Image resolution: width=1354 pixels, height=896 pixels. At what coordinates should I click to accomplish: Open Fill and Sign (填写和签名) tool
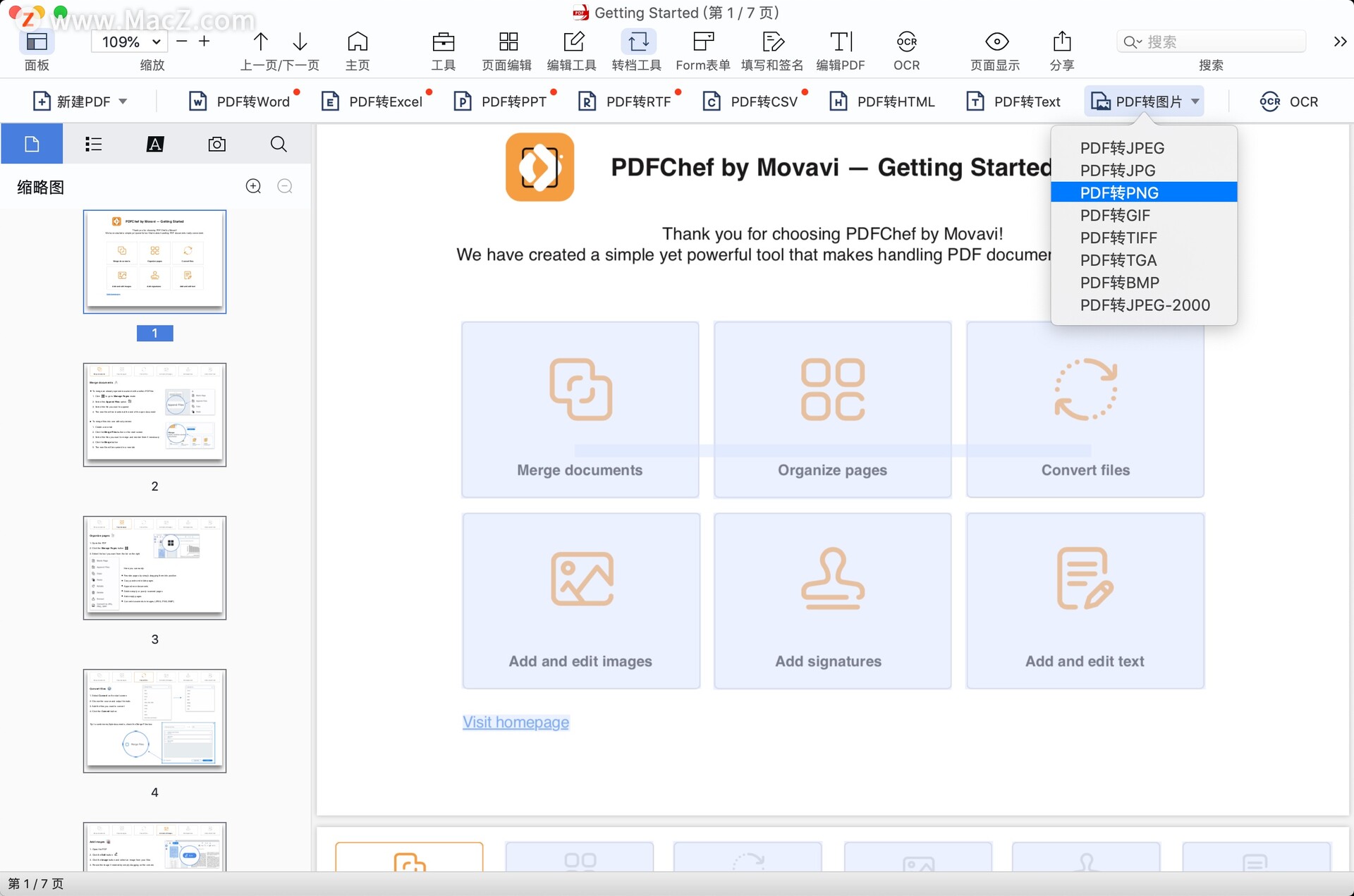pos(773,42)
